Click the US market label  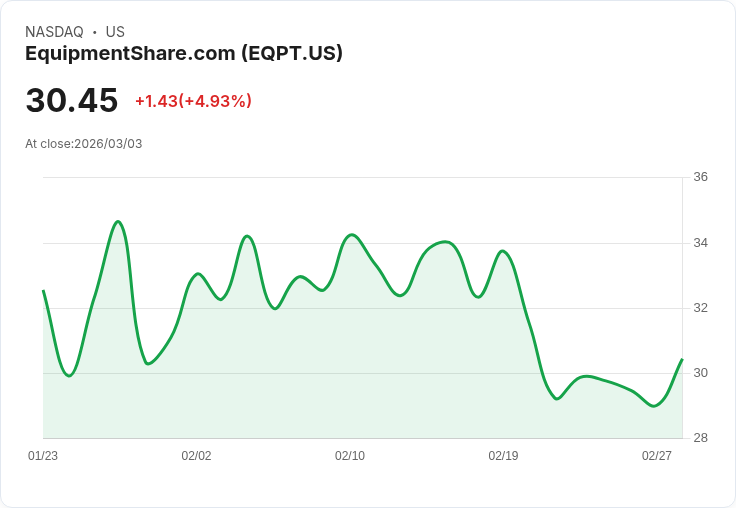point(115,32)
